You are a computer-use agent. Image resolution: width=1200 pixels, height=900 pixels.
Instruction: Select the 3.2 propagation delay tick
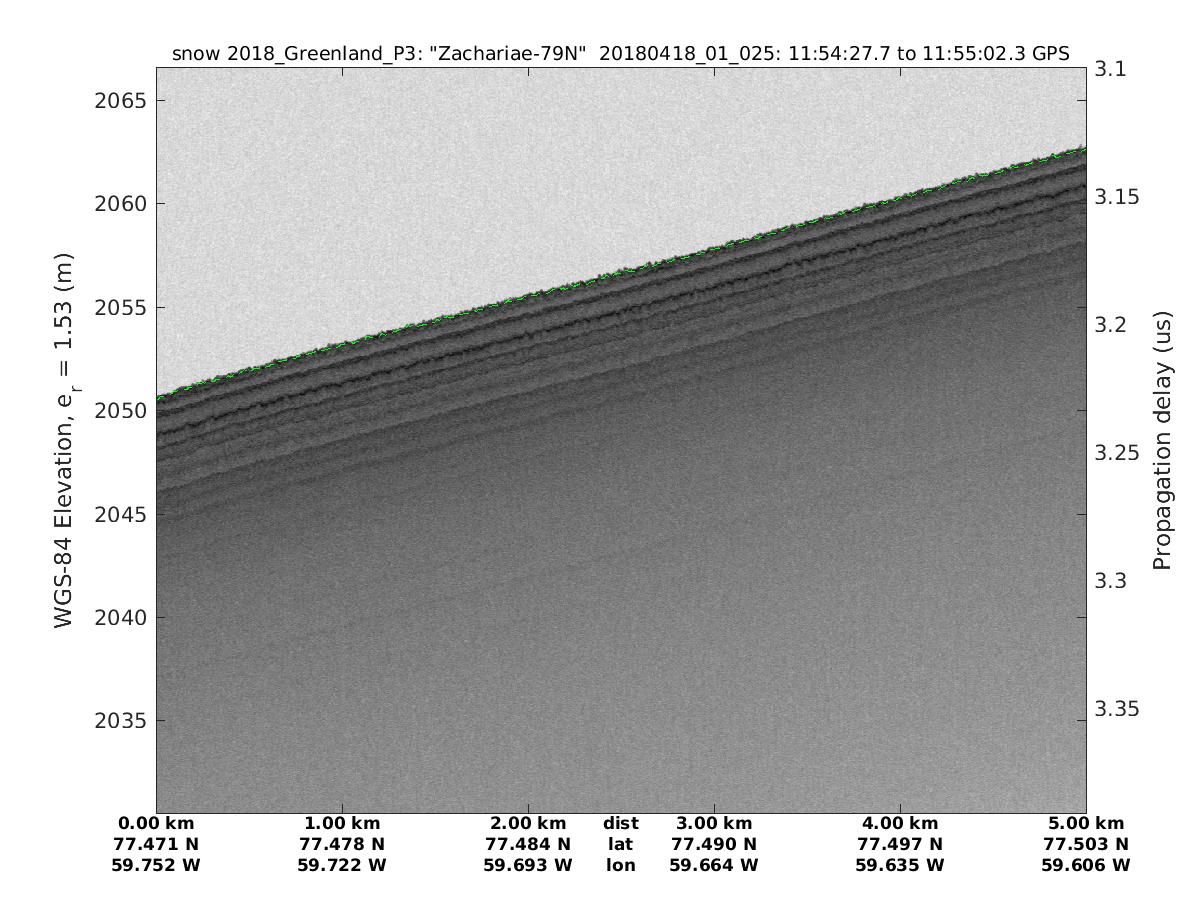1111,325
